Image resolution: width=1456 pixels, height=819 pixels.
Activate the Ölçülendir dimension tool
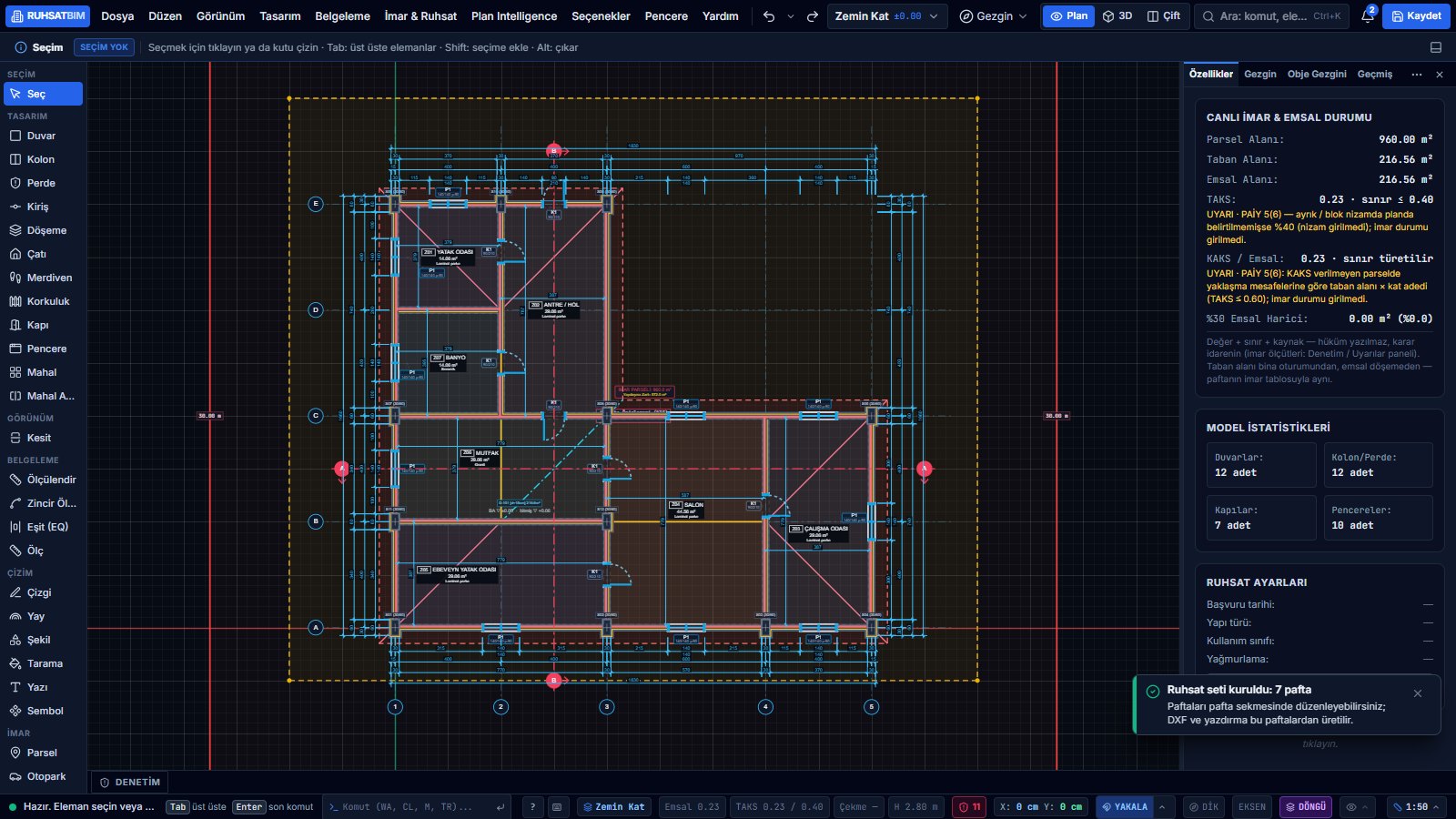pyautogui.click(x=43, y=480)
